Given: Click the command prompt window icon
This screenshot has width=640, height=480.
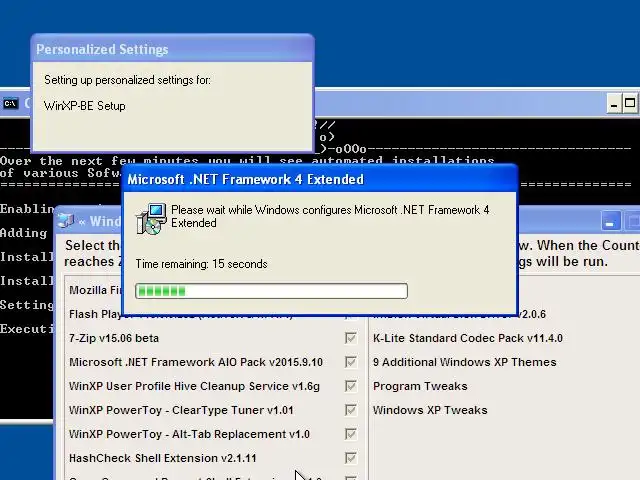Looking at the screenshot, I should [10, 104].
